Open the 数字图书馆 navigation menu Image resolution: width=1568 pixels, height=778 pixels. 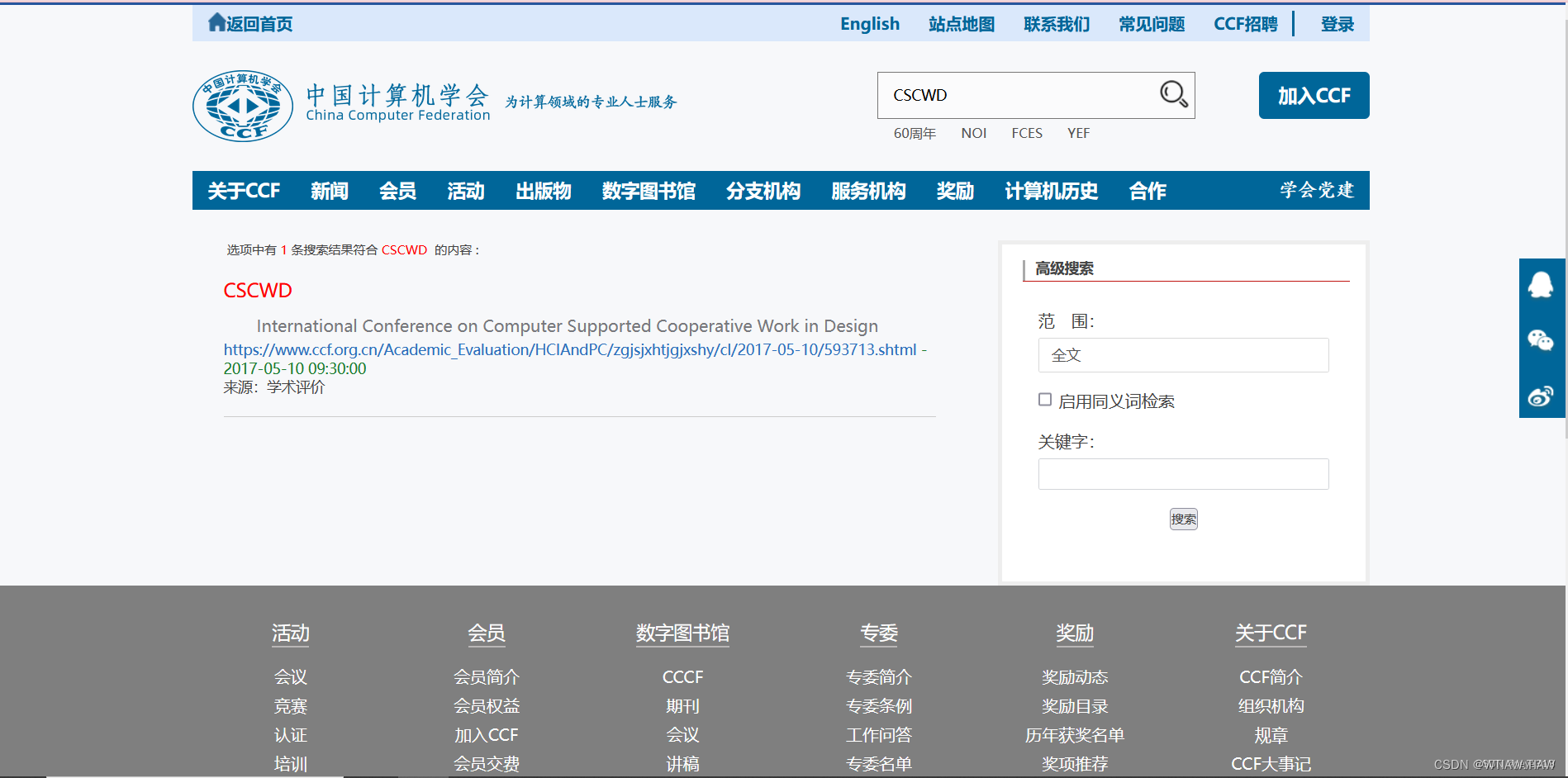[649, 191]
